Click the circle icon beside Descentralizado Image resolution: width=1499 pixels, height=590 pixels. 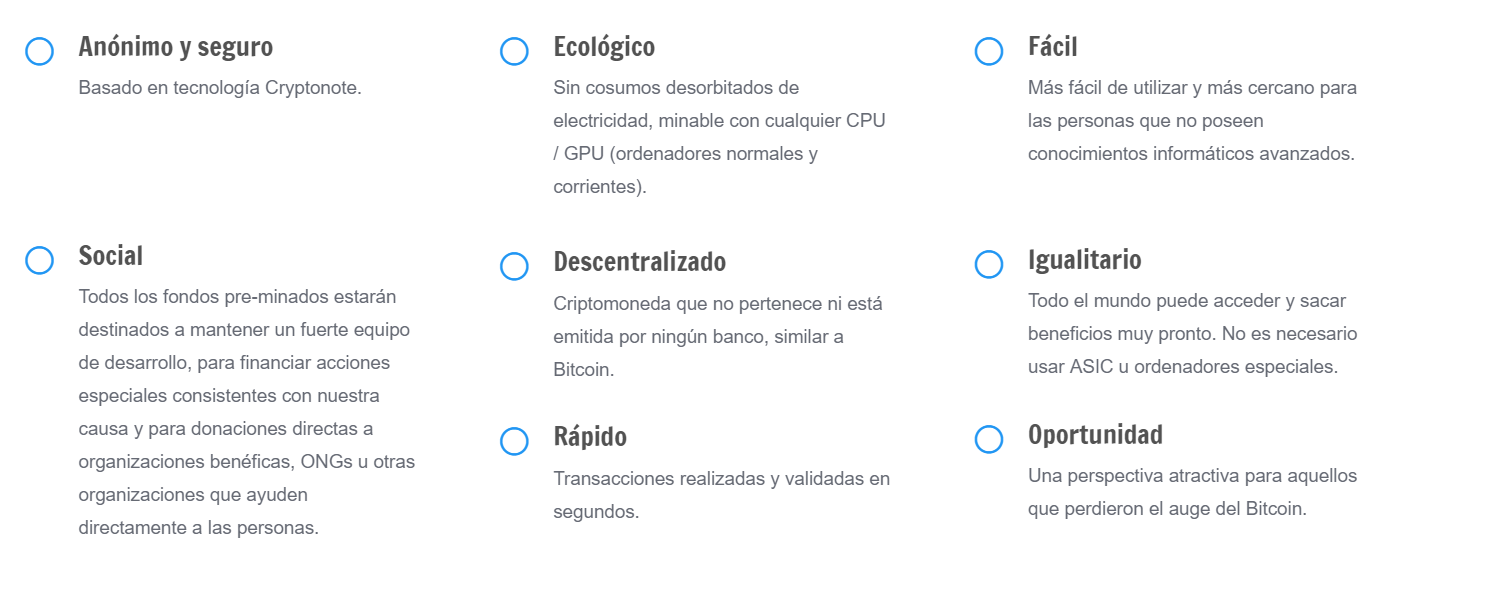[514, 266]
